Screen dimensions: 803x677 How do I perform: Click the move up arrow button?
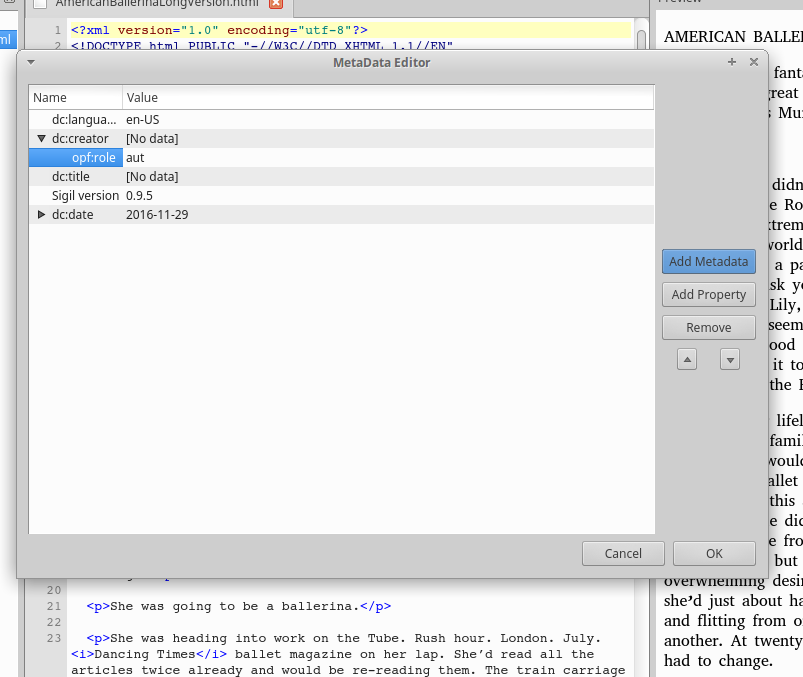686,360
